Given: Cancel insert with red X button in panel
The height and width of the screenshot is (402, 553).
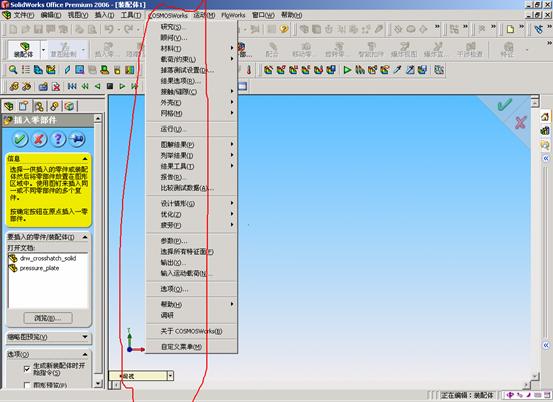Looking at the screenshot, I should tap(39, 139).
